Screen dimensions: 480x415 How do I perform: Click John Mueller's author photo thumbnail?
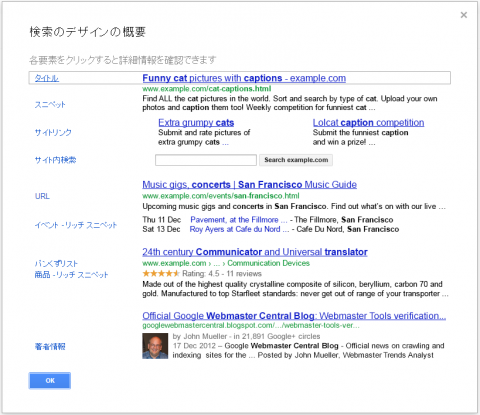(x=155, y=346)
